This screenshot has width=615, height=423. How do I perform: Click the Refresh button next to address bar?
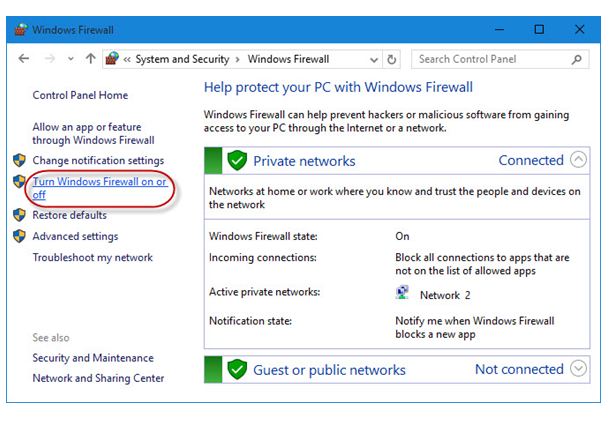(x=391, y=60)
